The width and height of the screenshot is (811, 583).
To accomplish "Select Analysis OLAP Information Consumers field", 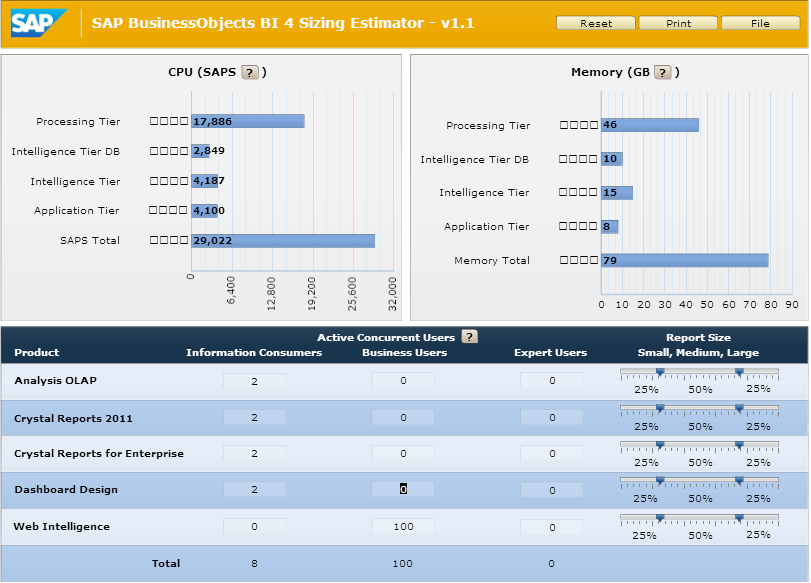I will click(254, 381).
